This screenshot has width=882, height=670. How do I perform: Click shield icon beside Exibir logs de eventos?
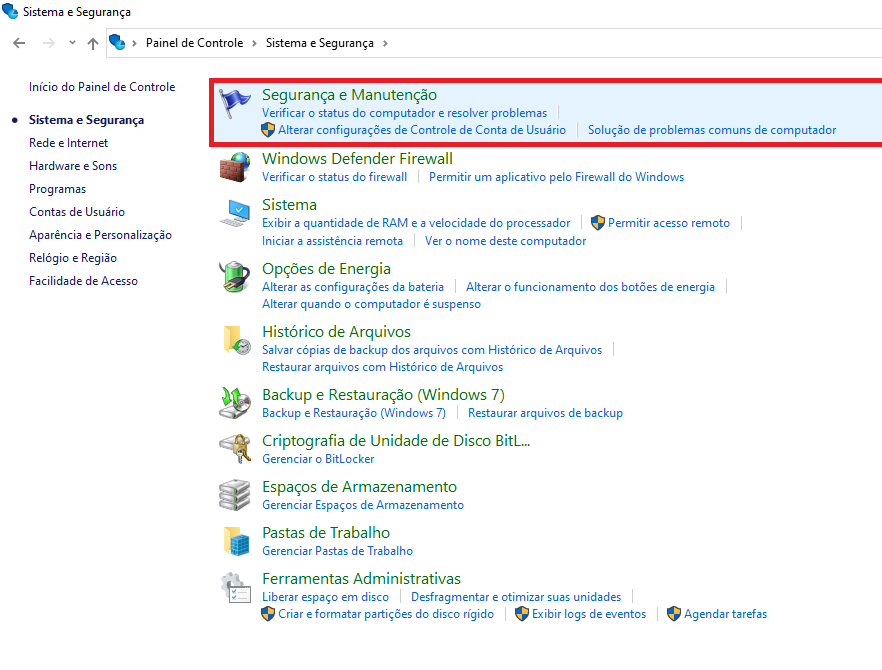click(522, 614)
